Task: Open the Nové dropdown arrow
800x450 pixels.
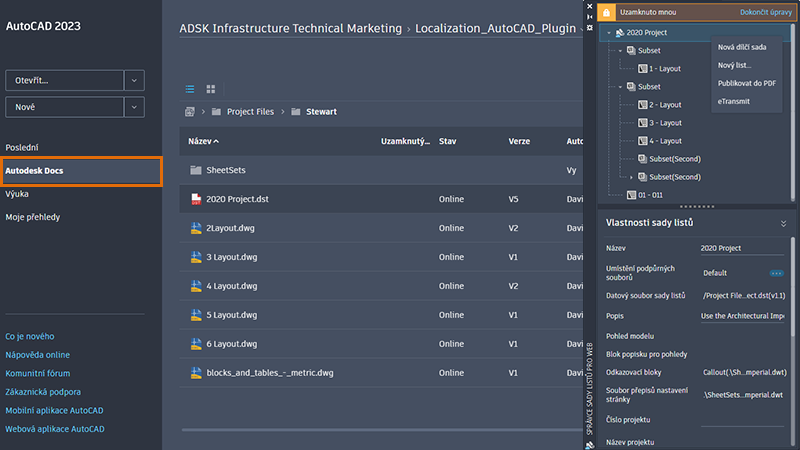Action: [x=134, y=106]
